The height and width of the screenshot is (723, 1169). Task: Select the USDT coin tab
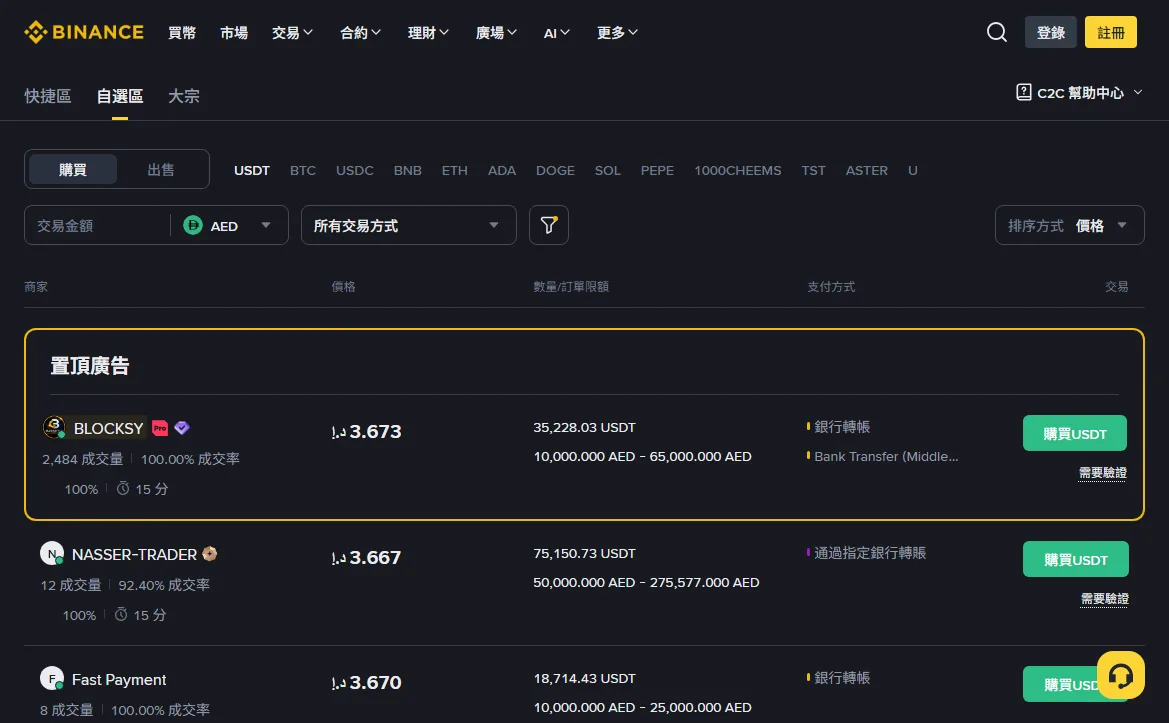pyautogui.click(x=252, y=171)
